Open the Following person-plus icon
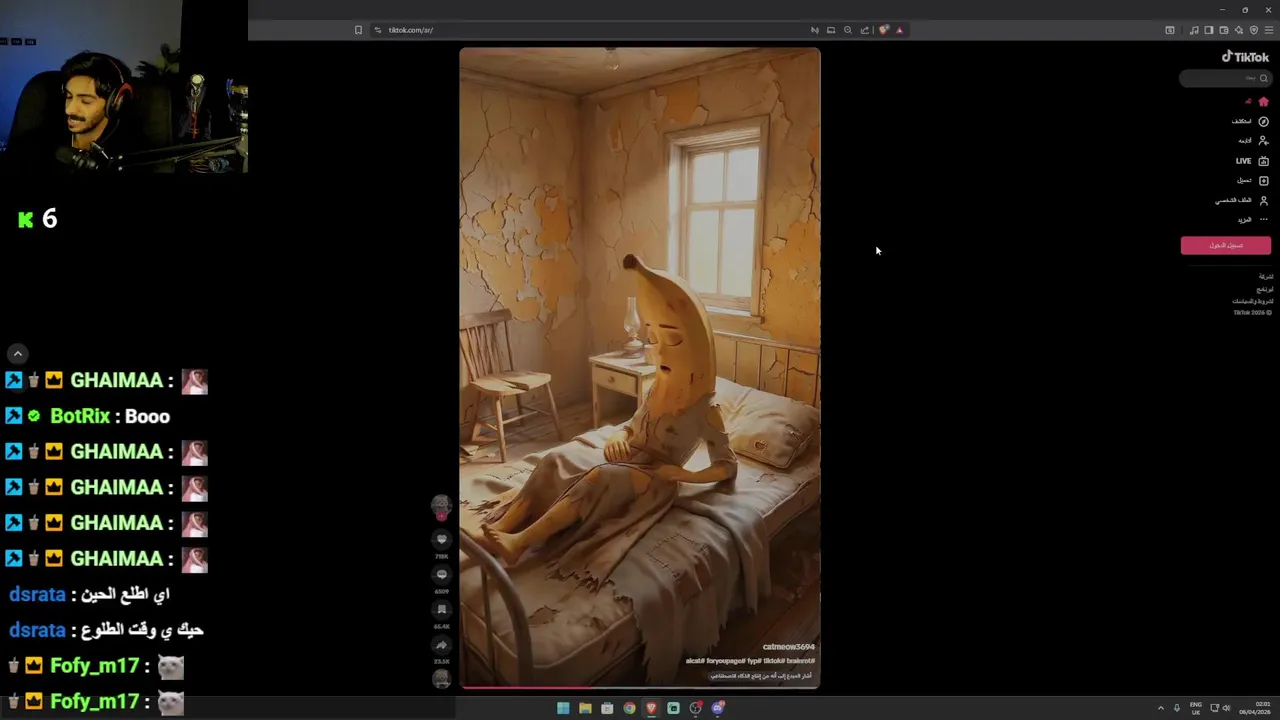The width and height of the screenshot is (1280, 720). [1263, 141]
